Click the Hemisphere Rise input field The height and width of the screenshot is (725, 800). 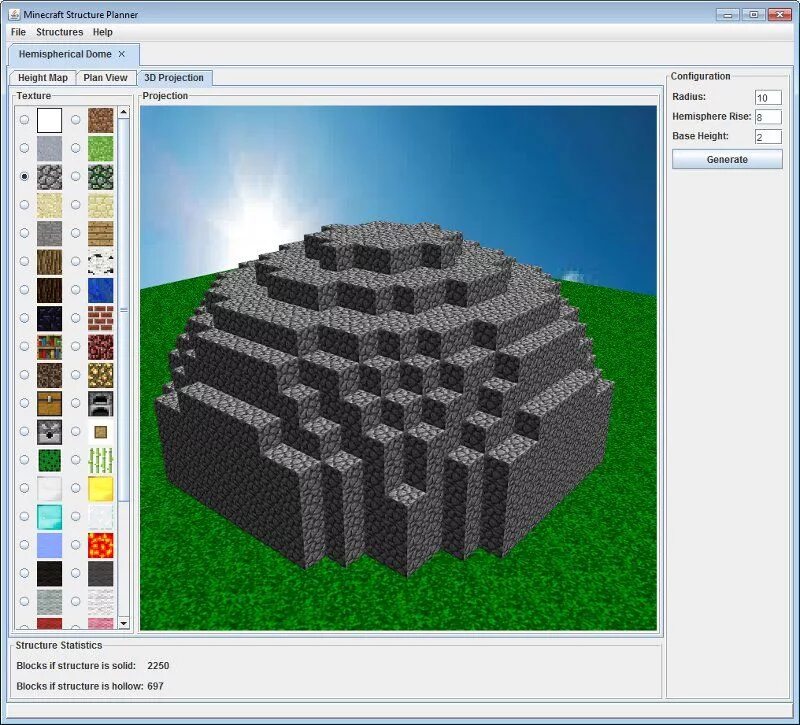(768, 117)
